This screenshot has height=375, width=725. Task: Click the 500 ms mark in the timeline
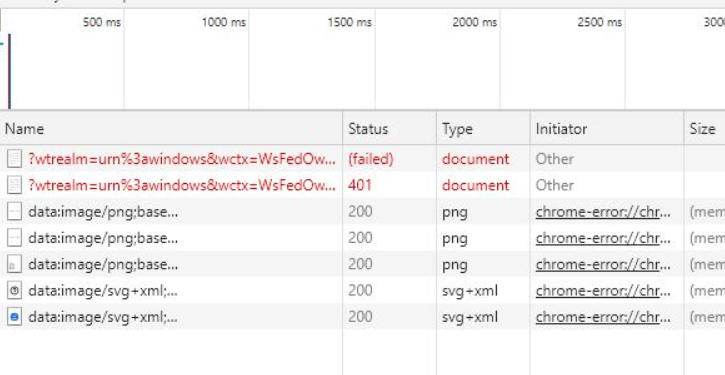pyautogui.click(x=102, y=22)
